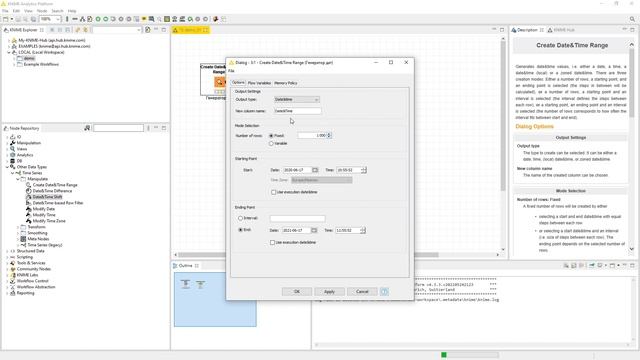
Task: Switch to the Flow Variables tab
Action: pyautogui.click(x=259, y=83)
